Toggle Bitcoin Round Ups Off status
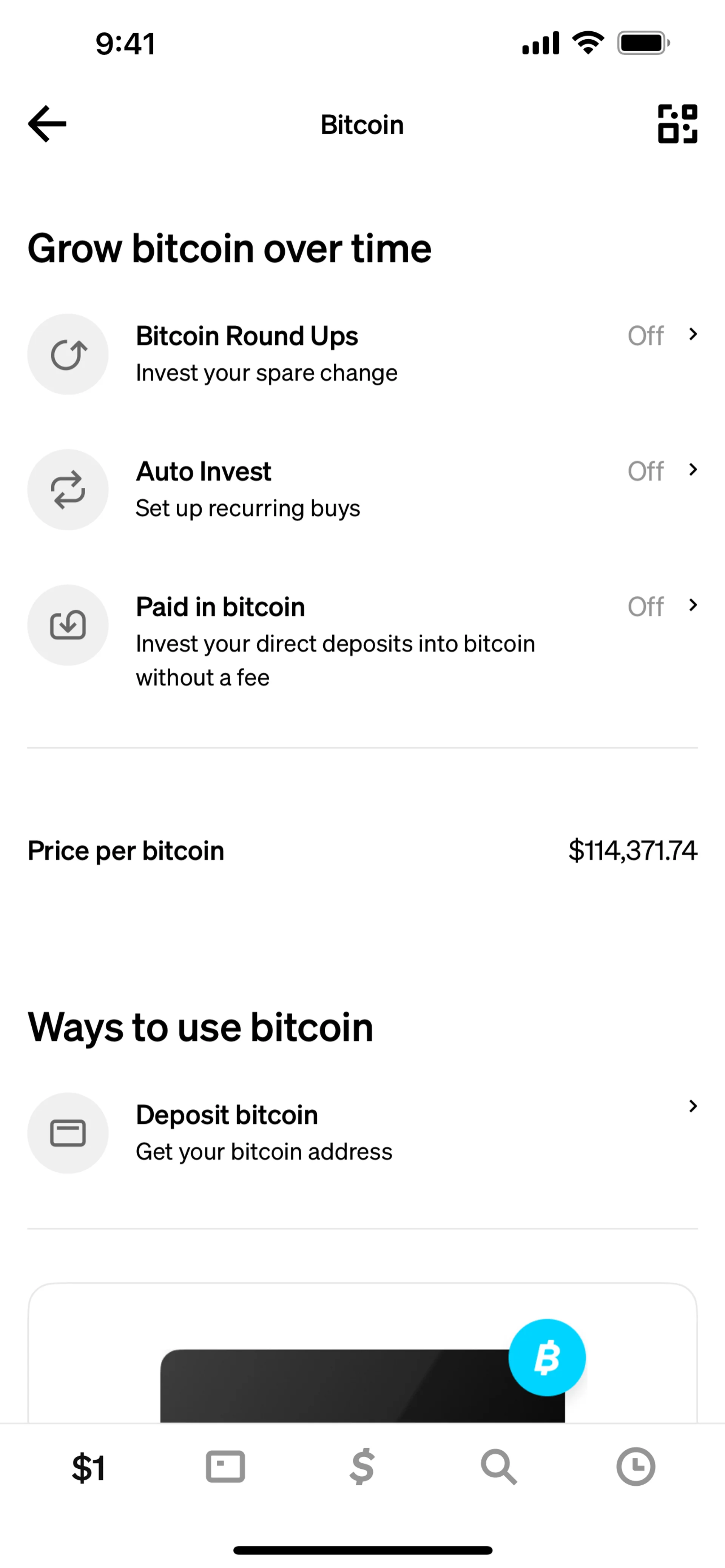The height and width of the screenshot is (1568, 725). (645, 336)
